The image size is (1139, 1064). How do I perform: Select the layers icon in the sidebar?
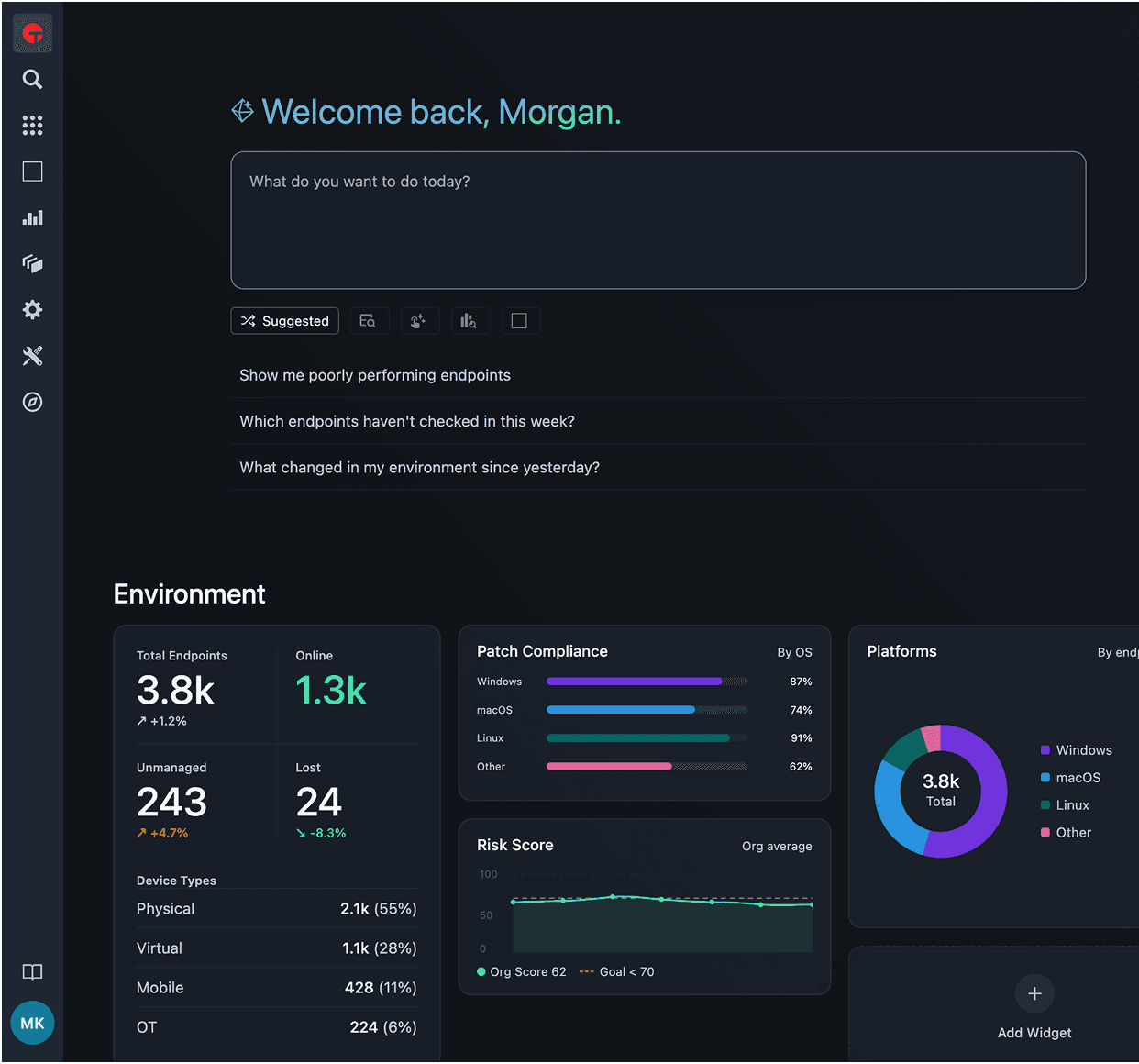pyautogui.click(x=32, y=264)
